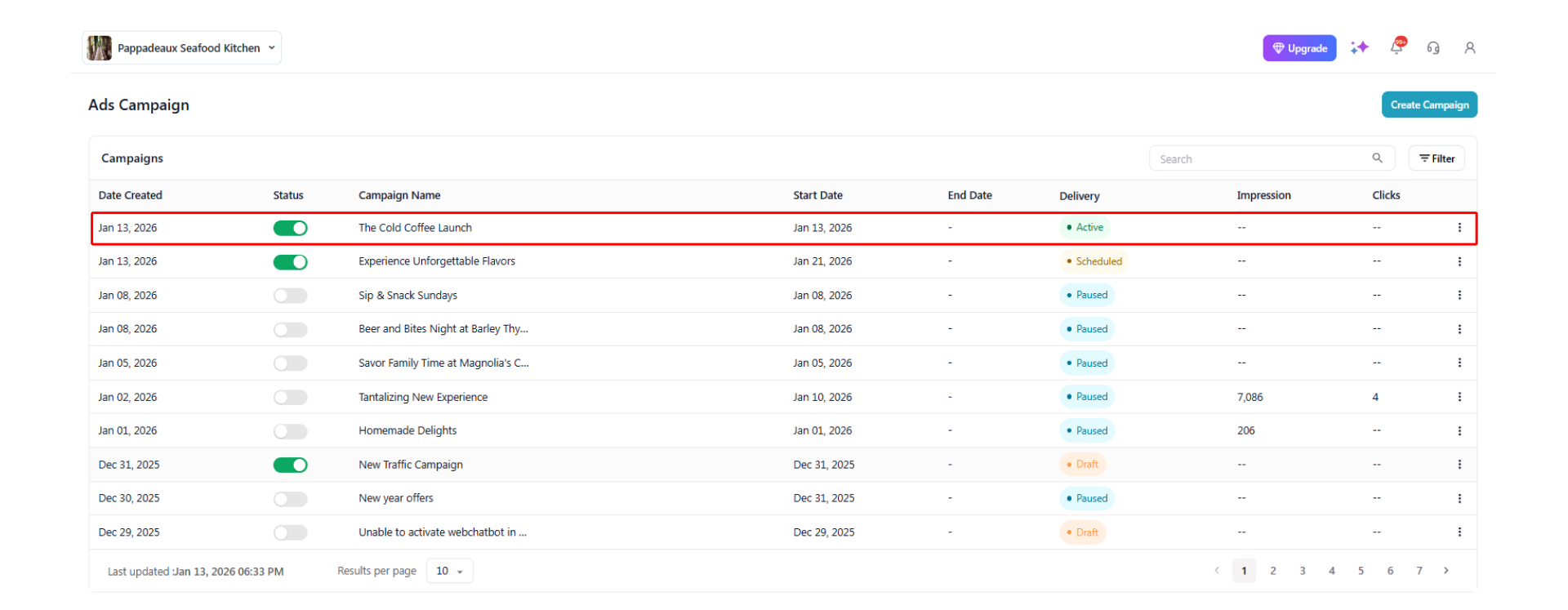Open the notifications bell
Viewport: 1568px width, 610px height.
[x=1396, y=47]
